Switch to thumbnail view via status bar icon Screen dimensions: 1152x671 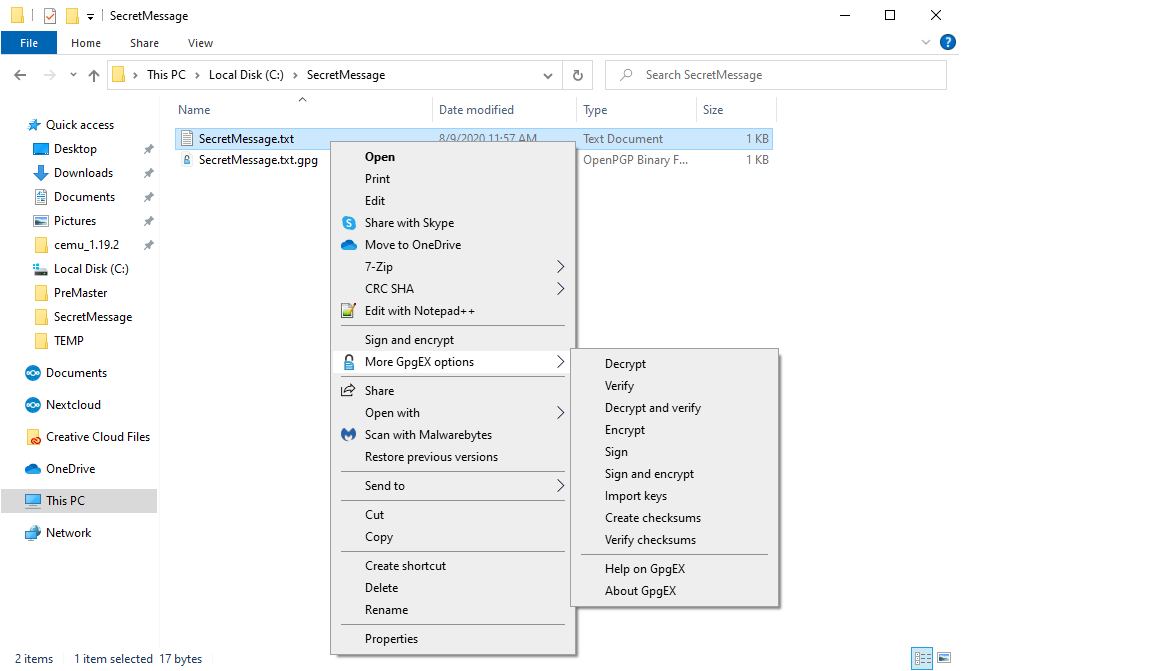click(x=944, y=658)
